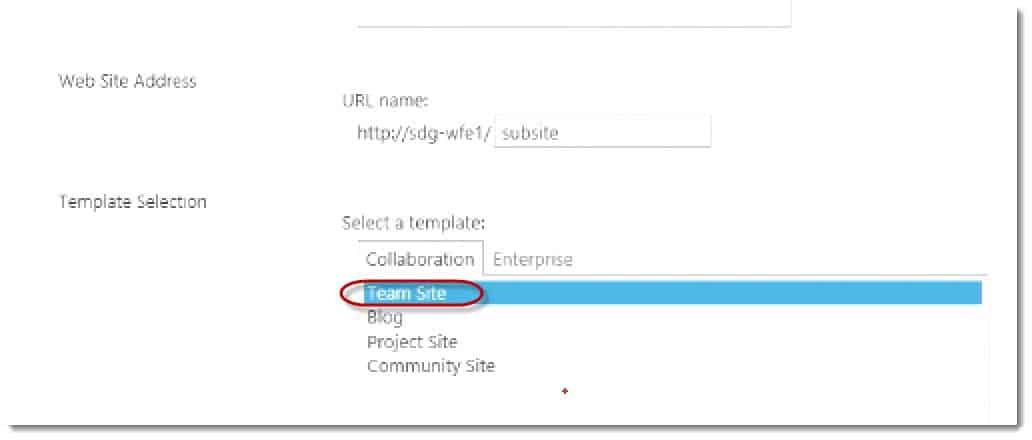1032x440 pixels.
Task: Focus the partially visible text box at top
Action: pyautogui.click(x=573, y=13)
